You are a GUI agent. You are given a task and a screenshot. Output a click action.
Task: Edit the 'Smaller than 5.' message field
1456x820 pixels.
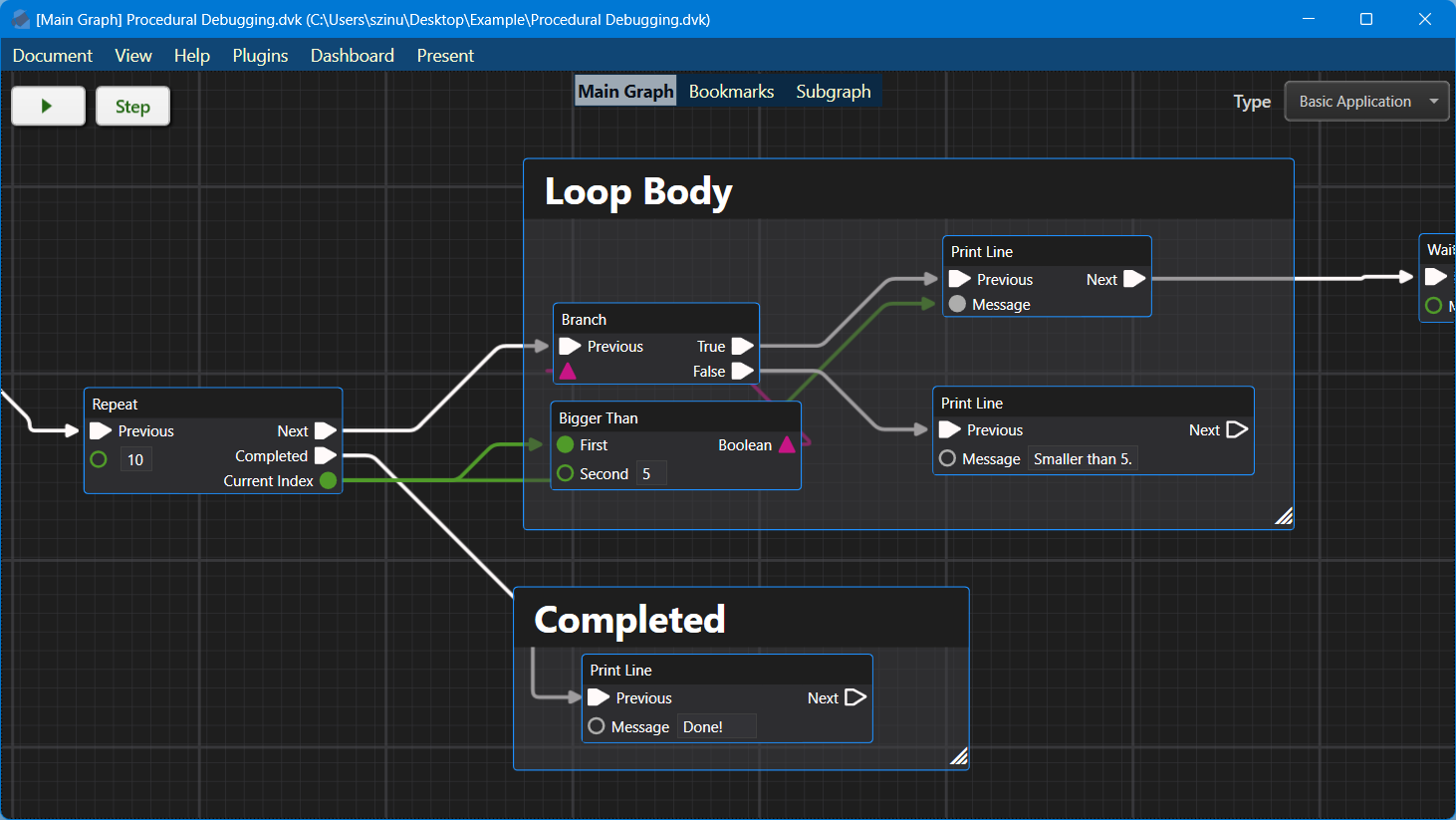(1083, 458)
